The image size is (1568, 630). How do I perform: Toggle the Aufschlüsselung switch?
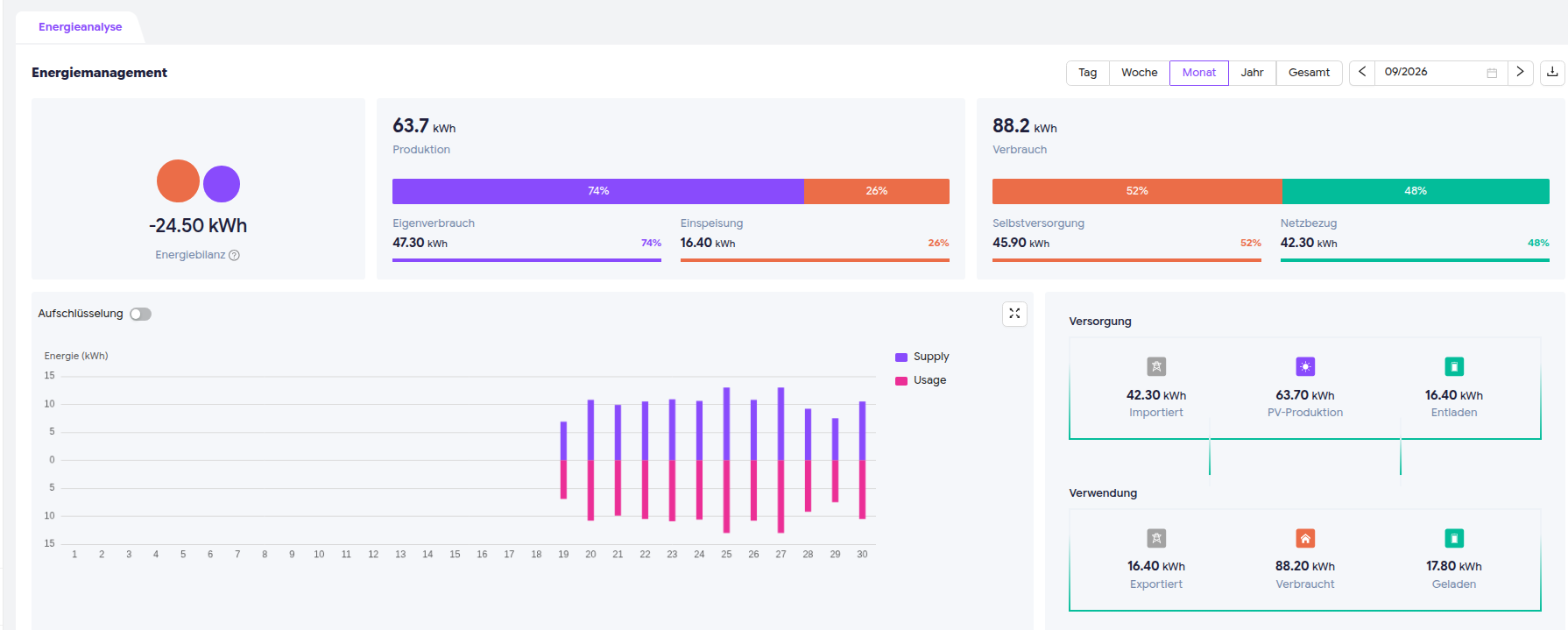(x=140, y=314)
